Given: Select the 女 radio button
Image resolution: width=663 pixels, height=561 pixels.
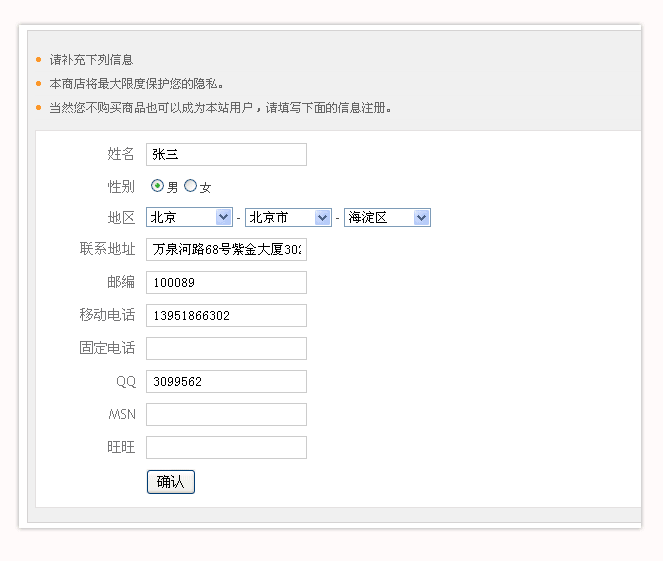Looking at the screenshot, I should pos(191,186).
